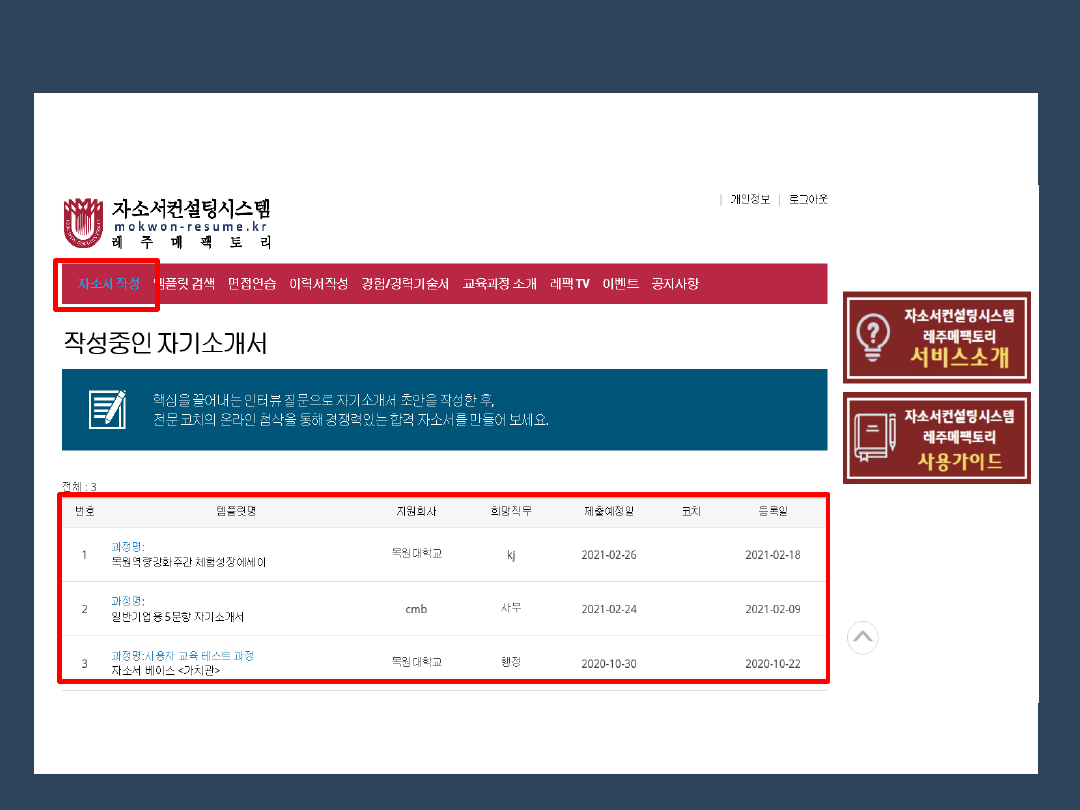
Task: Click the scroll-to-top arrow circle
Action: click(862, 637)
